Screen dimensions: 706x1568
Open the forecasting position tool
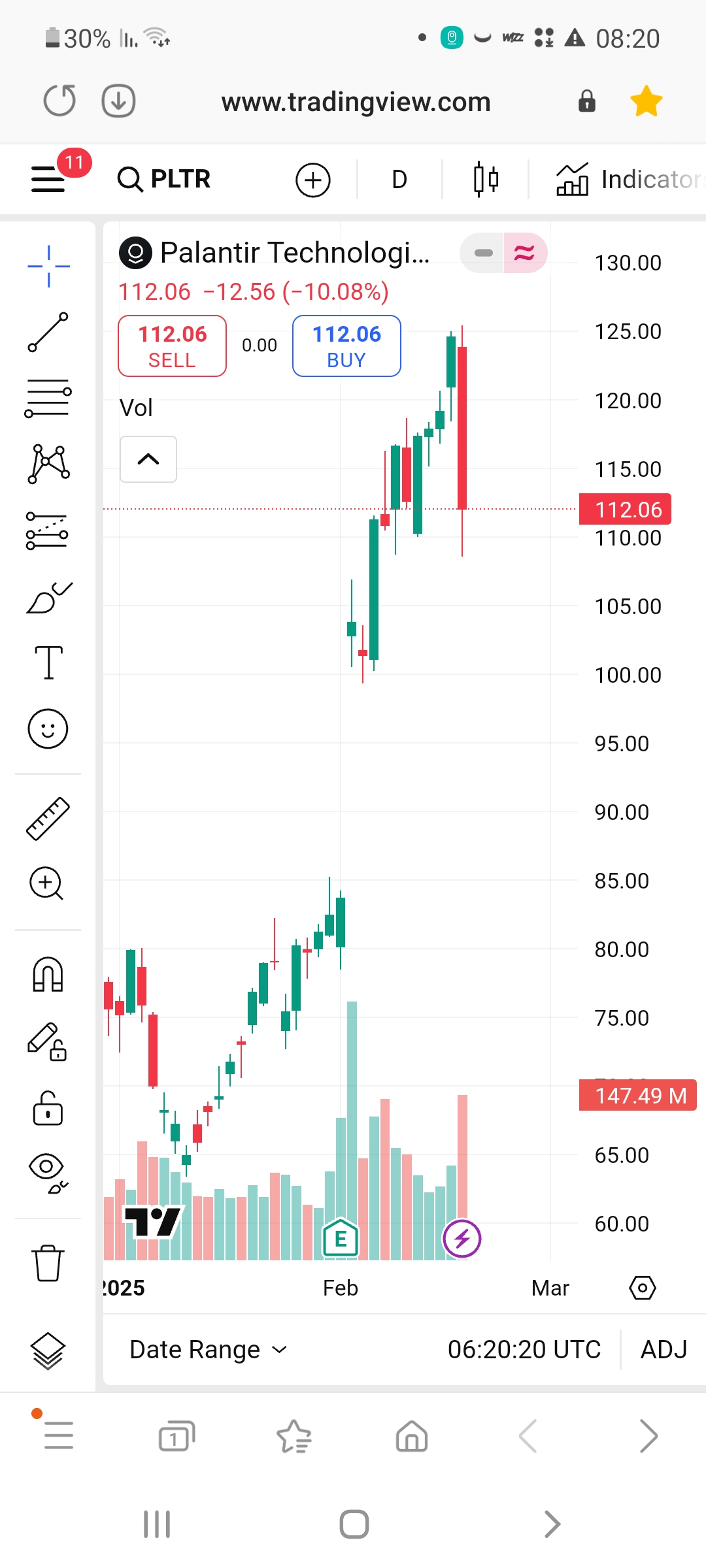pos(48,531)
